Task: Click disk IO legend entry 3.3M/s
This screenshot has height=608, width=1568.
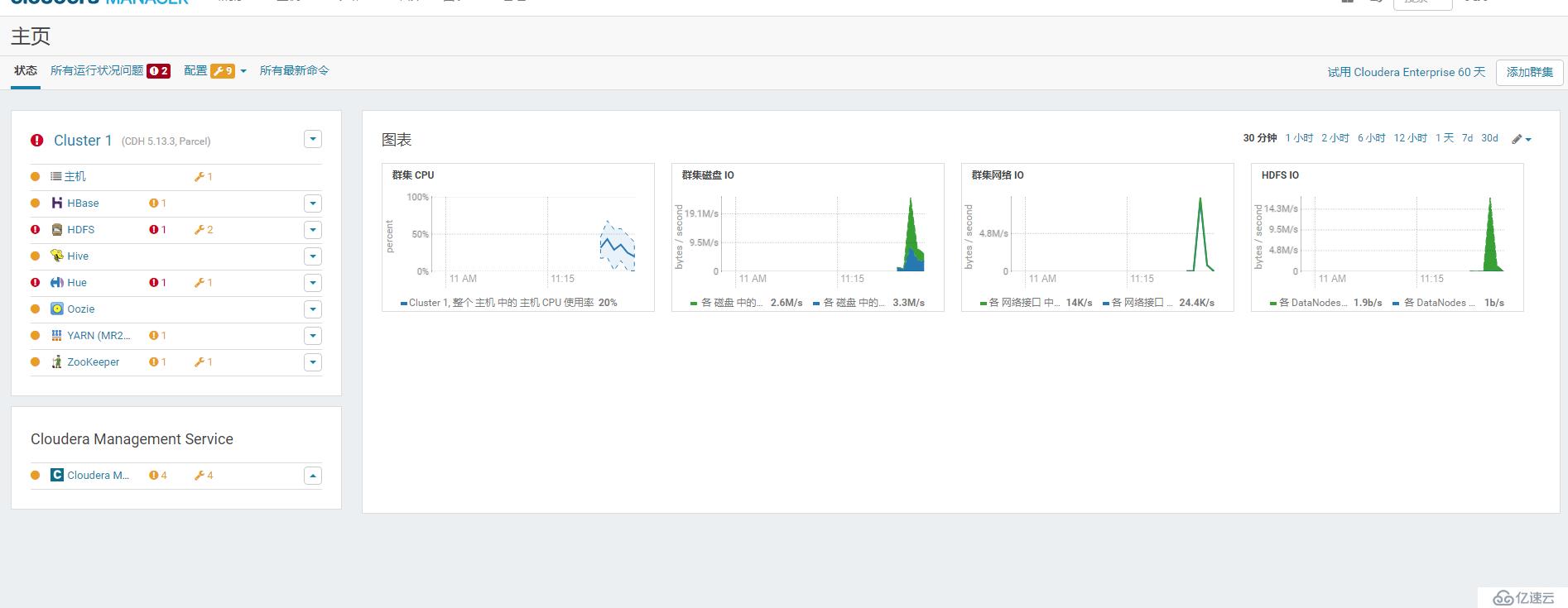Action: (x=868, y=303)
